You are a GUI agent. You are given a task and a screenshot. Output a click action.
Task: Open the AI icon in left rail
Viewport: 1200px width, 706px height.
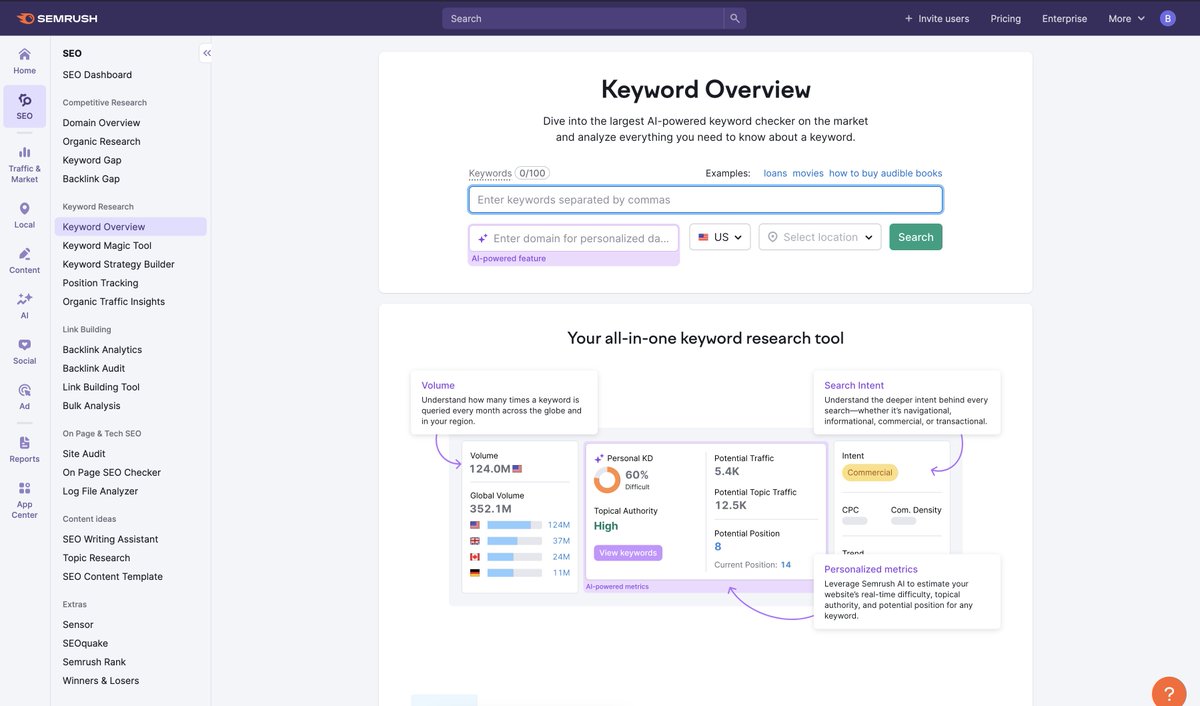click(24, 306)
